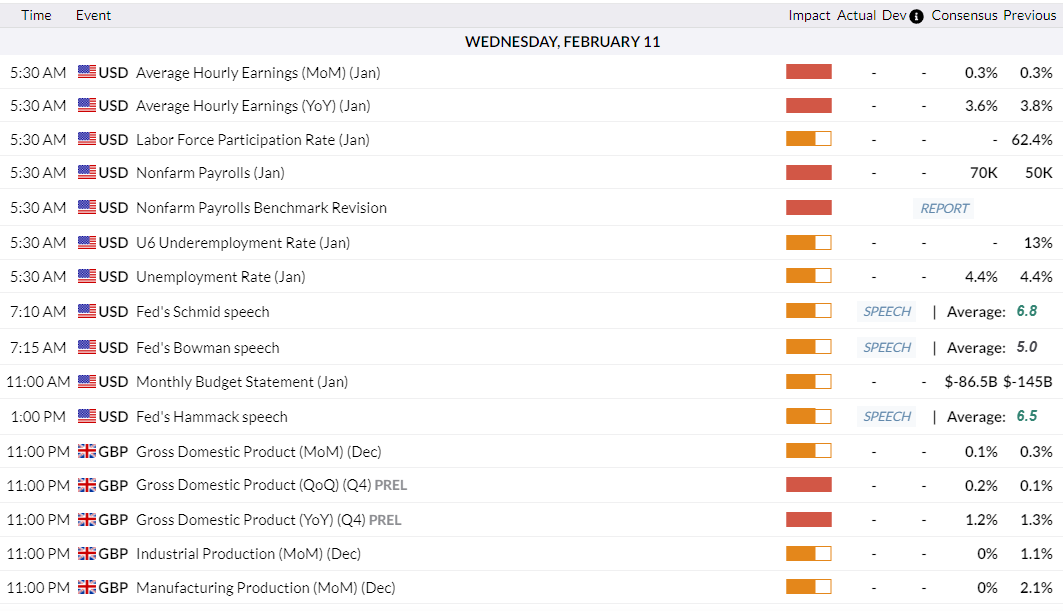1063x611 pixels.
Task: Click red impact bar for Gross Domestic Product (QoQ)
Action: coord(808,485)
